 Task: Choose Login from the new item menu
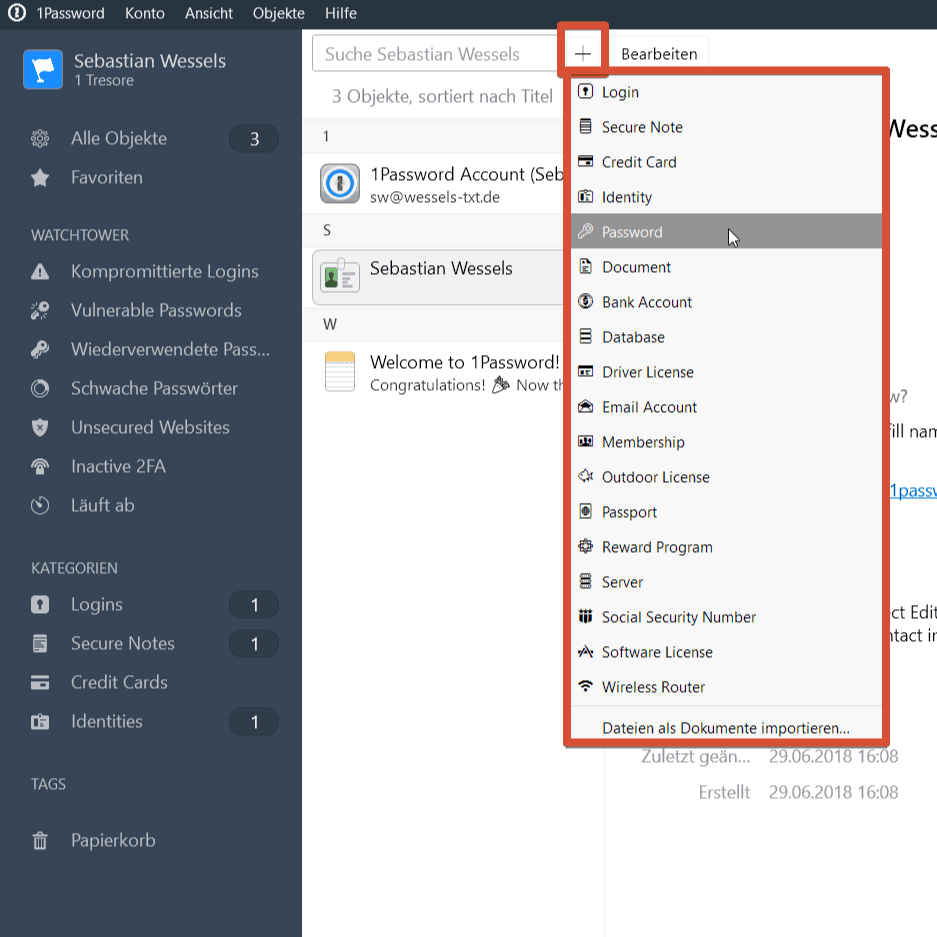726,92
